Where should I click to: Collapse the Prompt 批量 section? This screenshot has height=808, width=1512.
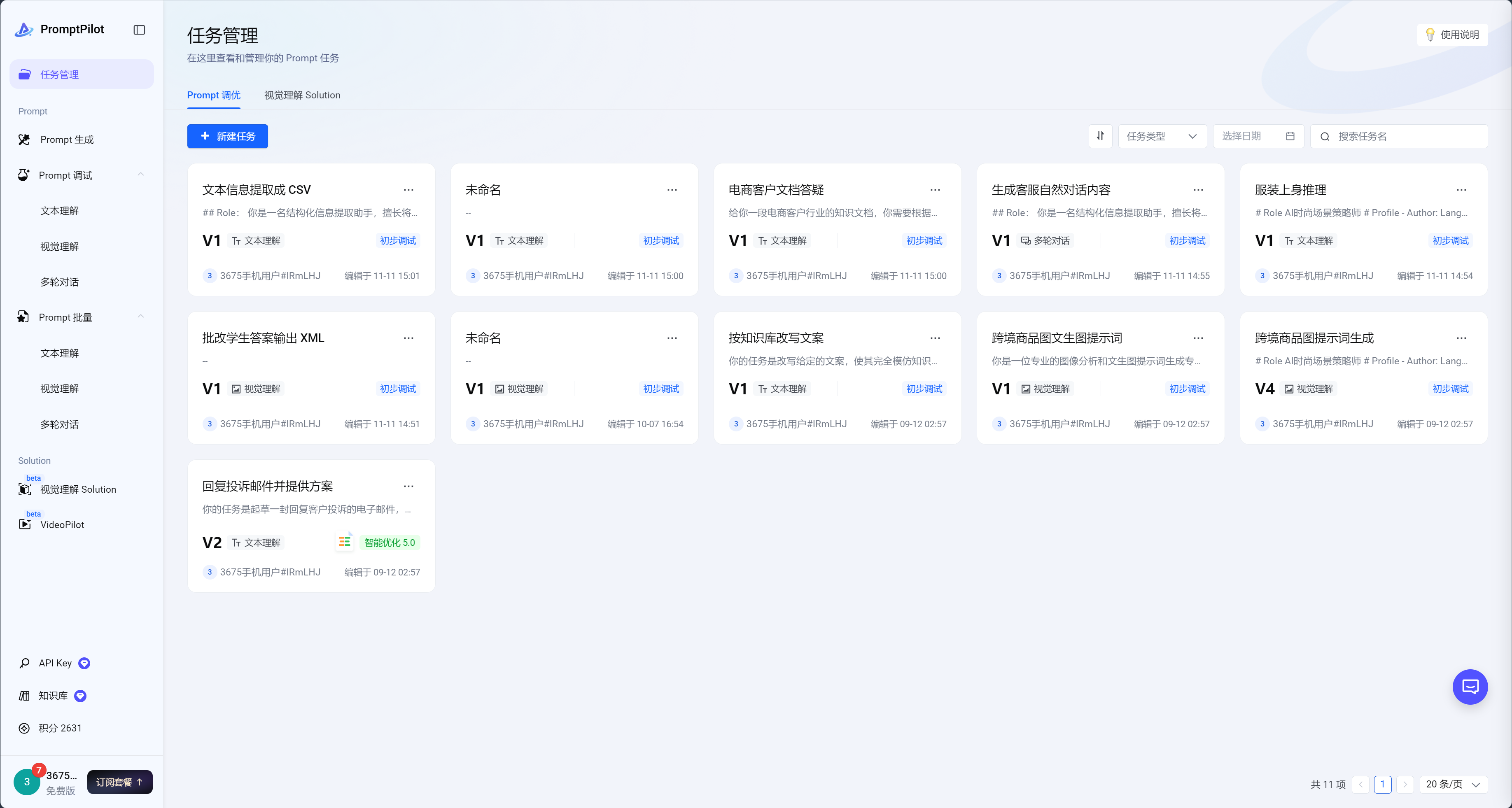[140, 317]
